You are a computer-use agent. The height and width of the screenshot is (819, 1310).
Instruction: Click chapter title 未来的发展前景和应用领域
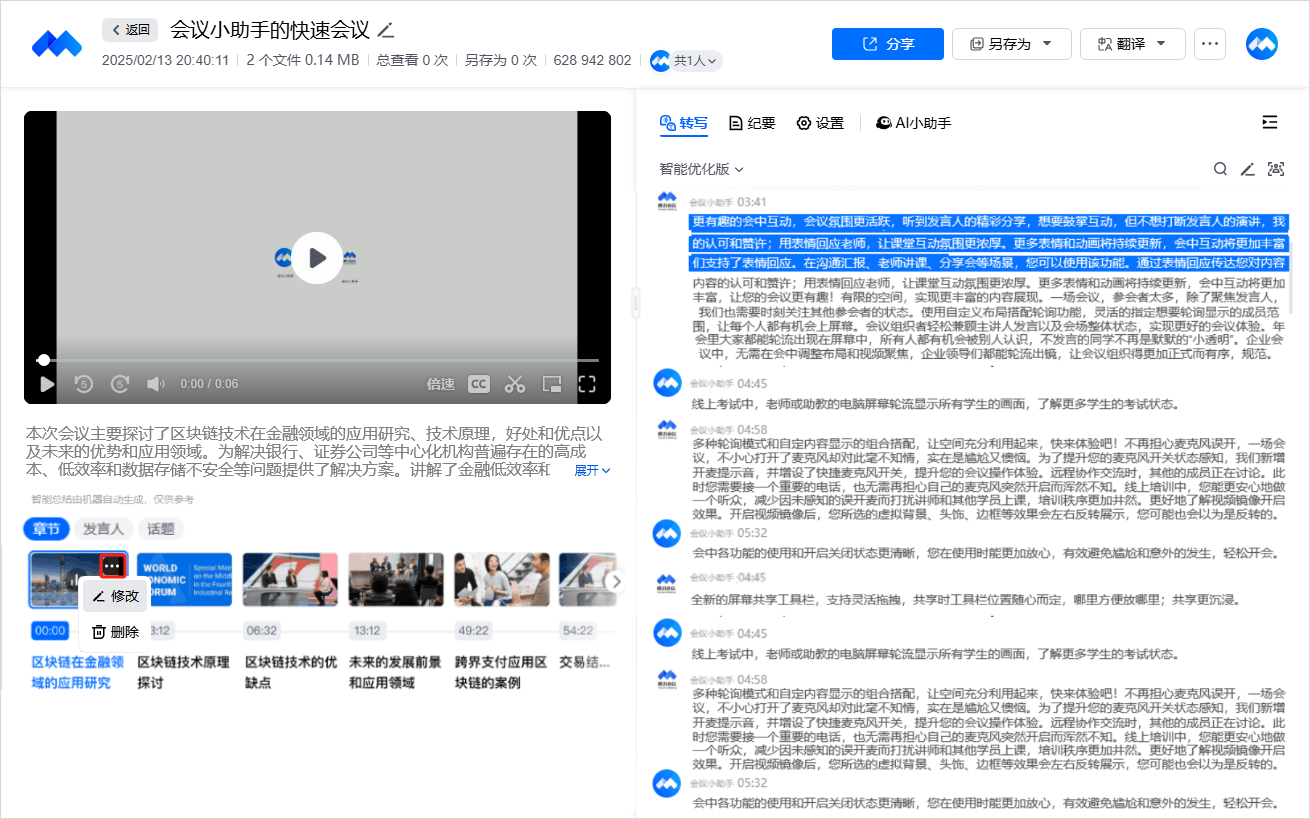coord(395,673)
